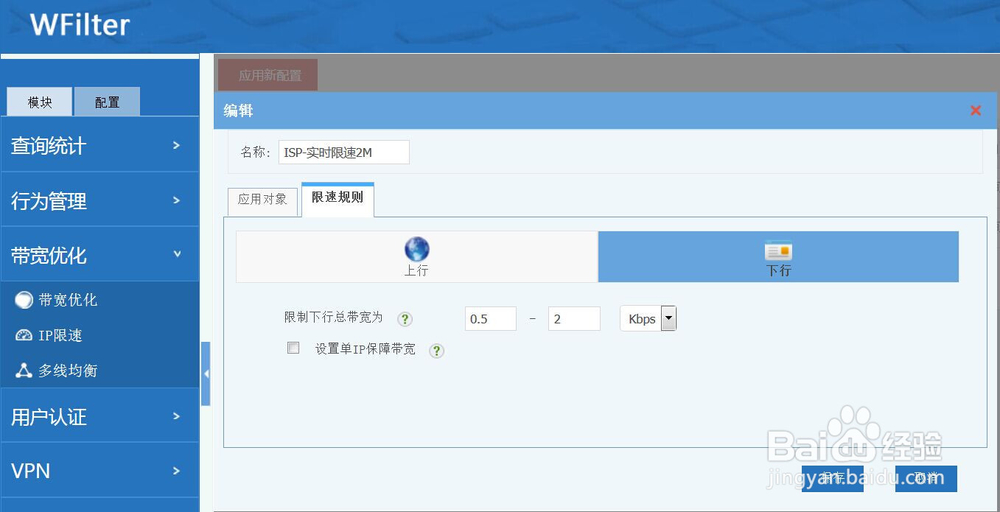Expand the 行为管理 menu section
This screenshot has height=512, width=1000.
[100, 200]
